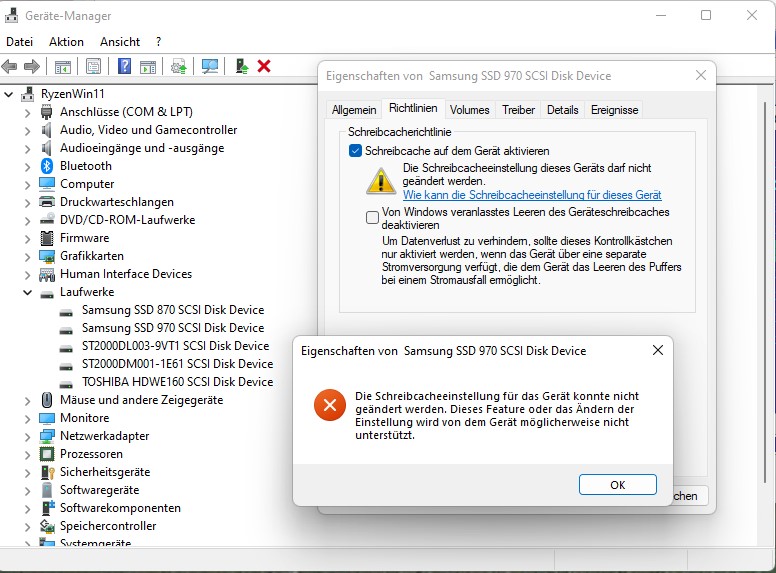776x573 pixels.
Task: Click the Sicherheitsgeräte icon
Action: 47,472
